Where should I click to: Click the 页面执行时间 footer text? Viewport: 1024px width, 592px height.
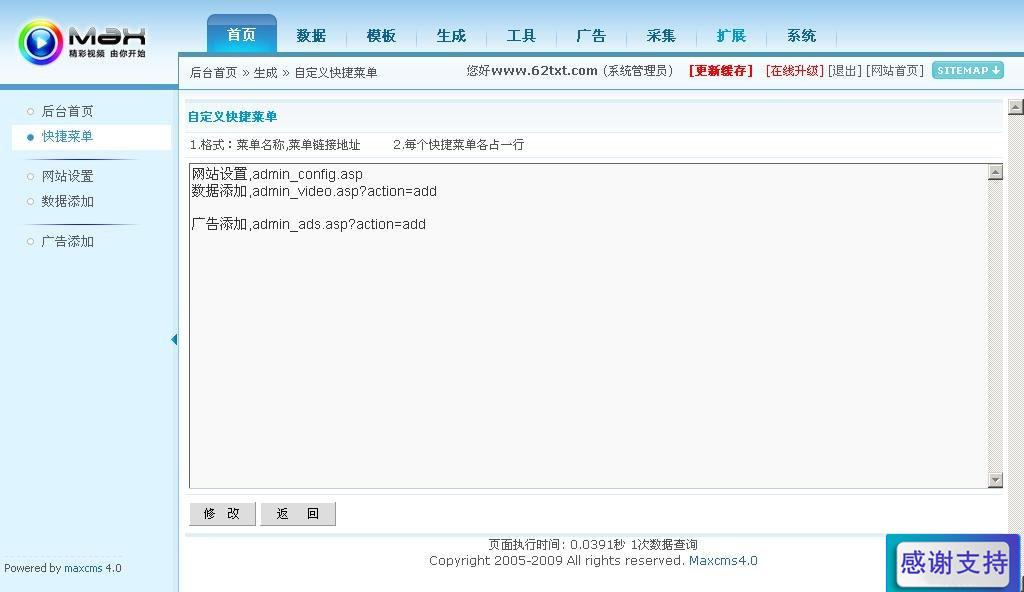[x=593, y=544]
